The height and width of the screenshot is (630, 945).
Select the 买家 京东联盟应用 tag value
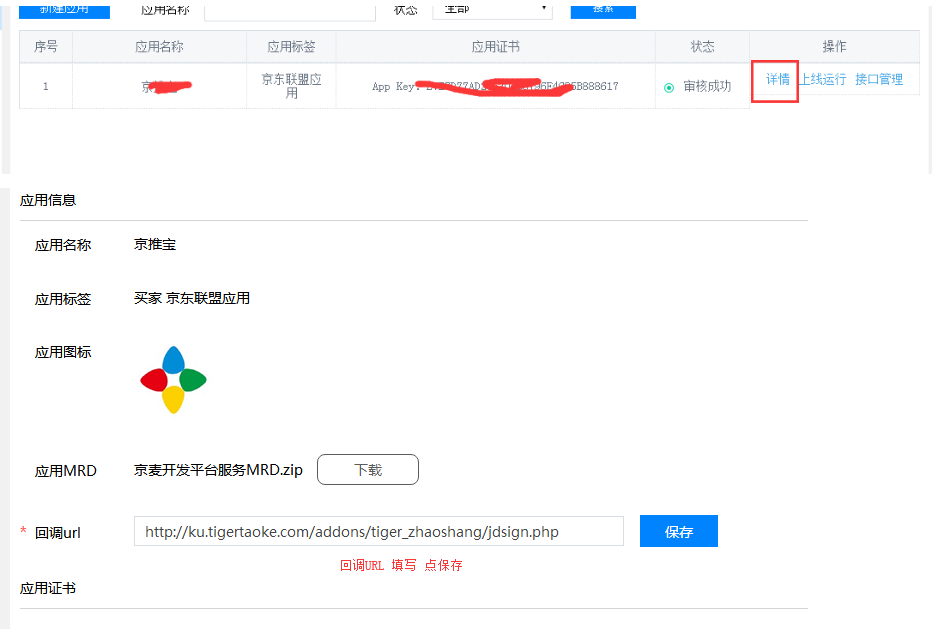coord(192,298)
